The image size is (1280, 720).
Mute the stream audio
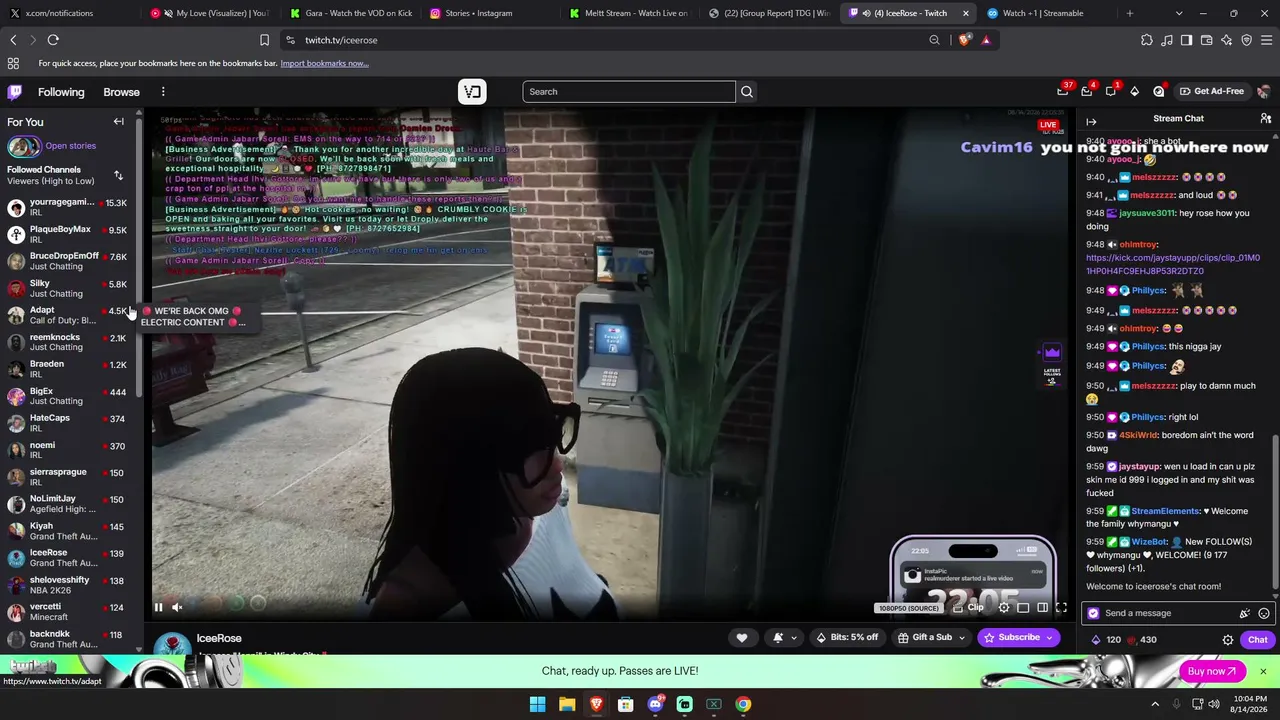point(177,607)
